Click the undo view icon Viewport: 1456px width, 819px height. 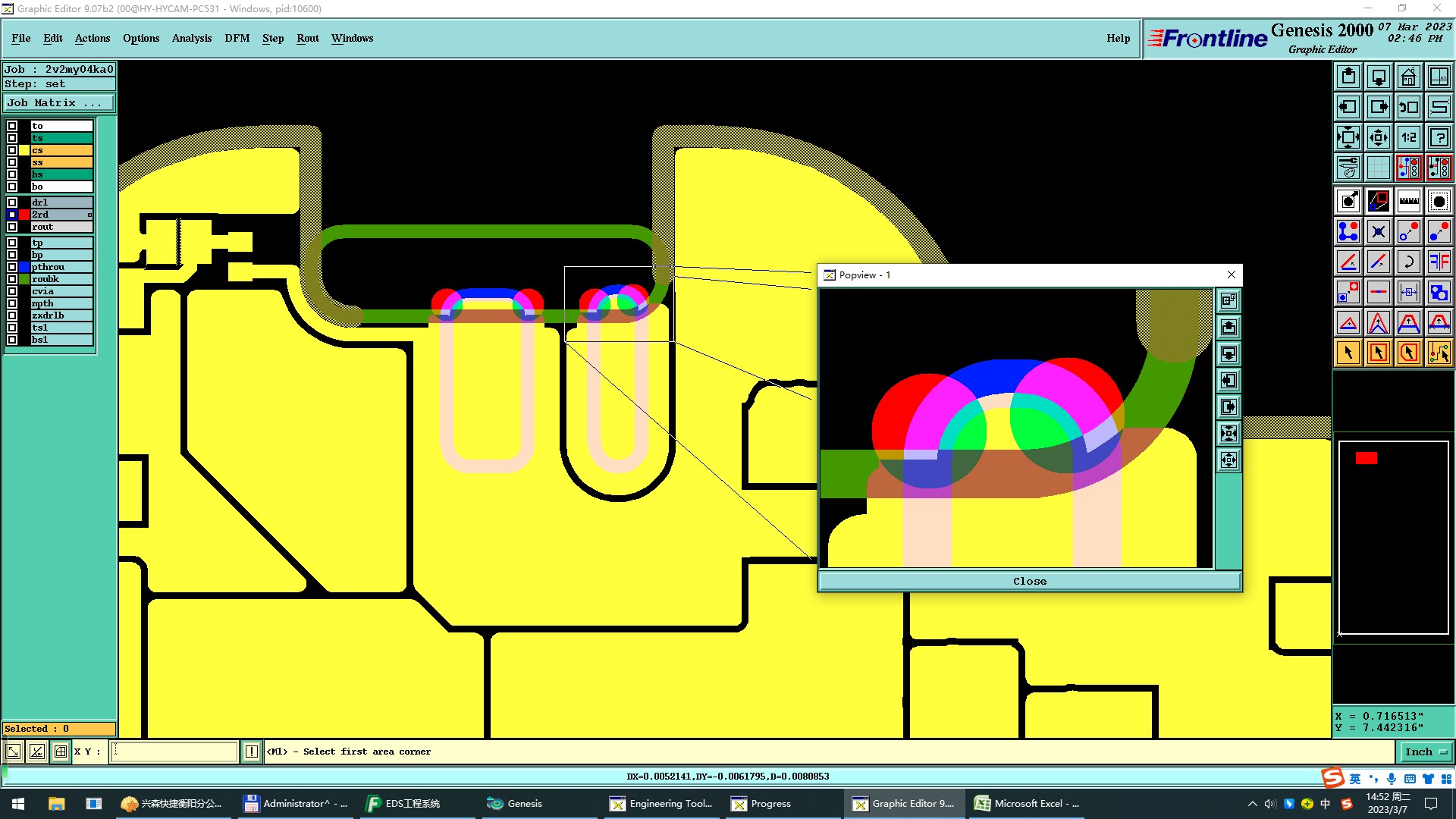pos(1408,107)
